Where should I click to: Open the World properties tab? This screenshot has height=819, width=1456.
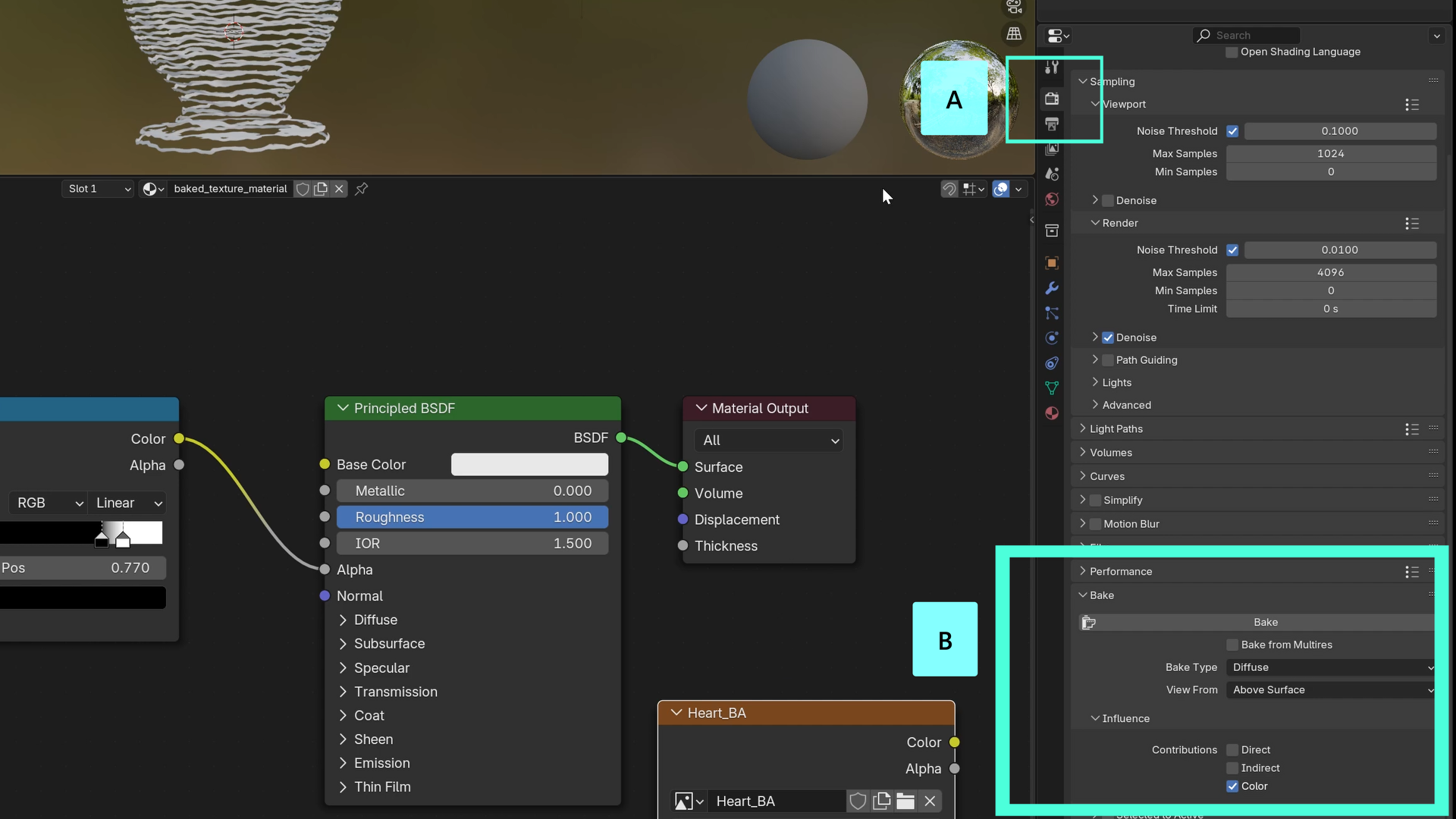[1052, 199]
